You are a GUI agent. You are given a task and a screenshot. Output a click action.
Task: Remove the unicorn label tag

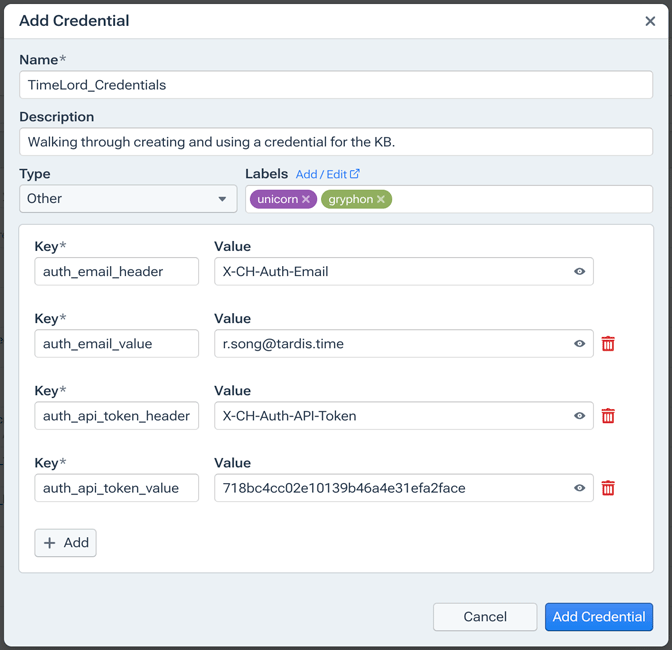pos(306,199)
